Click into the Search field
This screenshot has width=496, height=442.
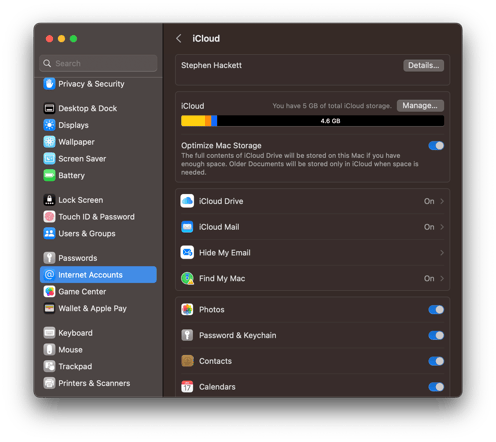pyautogui.click(x=98, y=63)
